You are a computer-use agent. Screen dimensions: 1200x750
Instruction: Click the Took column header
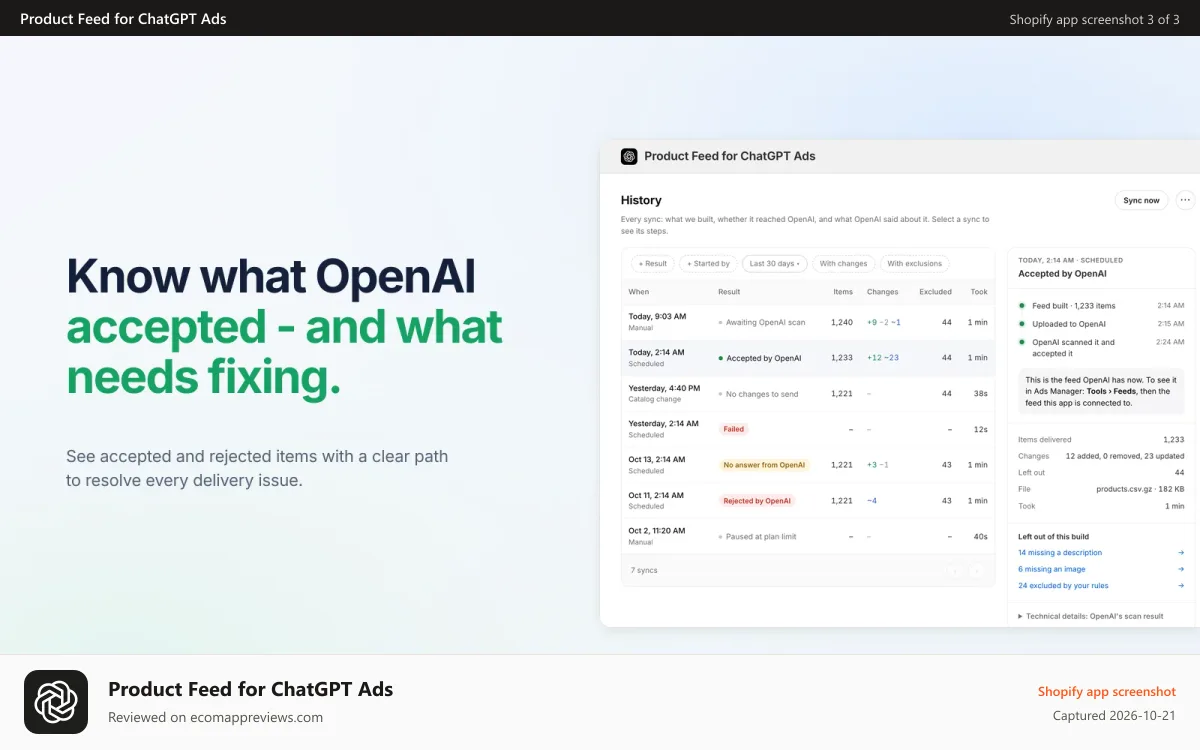[x=979, y=292]
